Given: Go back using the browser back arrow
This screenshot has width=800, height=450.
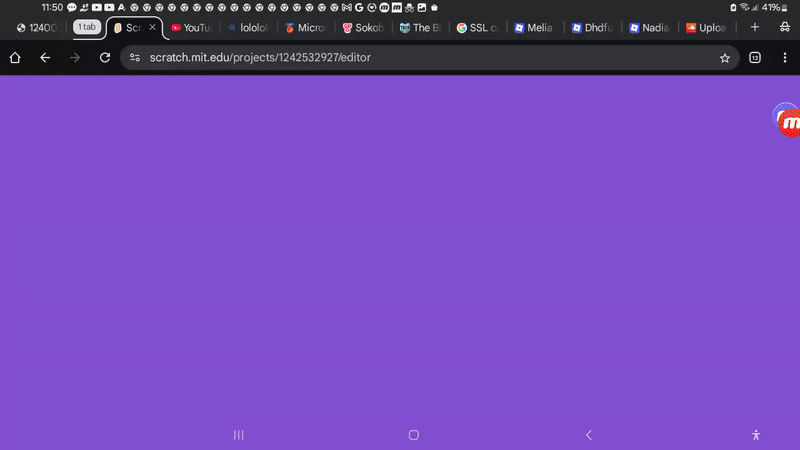Looking at the screenshot, I should pyautogui.click(x=45, y=58).
